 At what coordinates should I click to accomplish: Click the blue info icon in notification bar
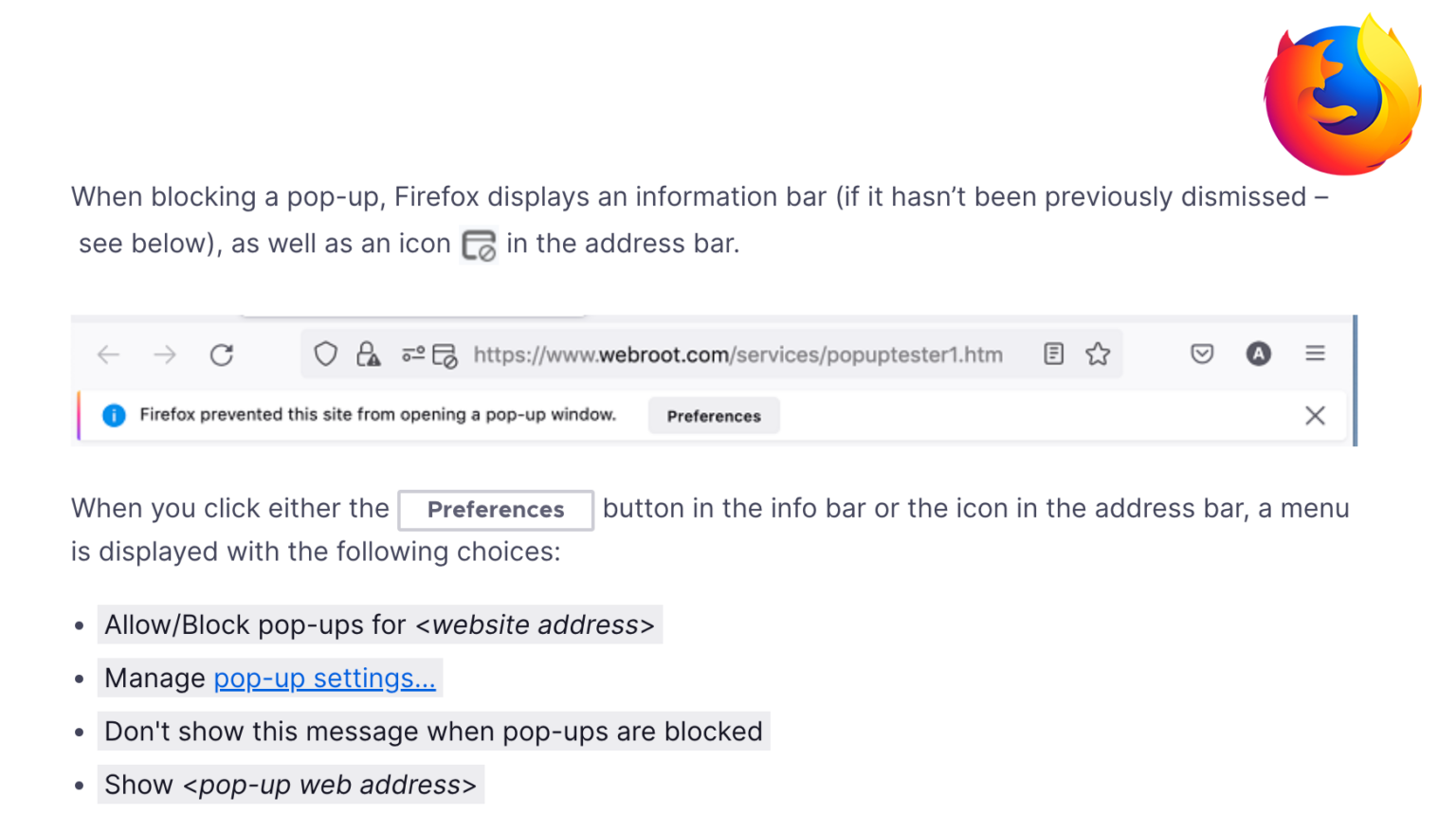(x=114, y=415)
